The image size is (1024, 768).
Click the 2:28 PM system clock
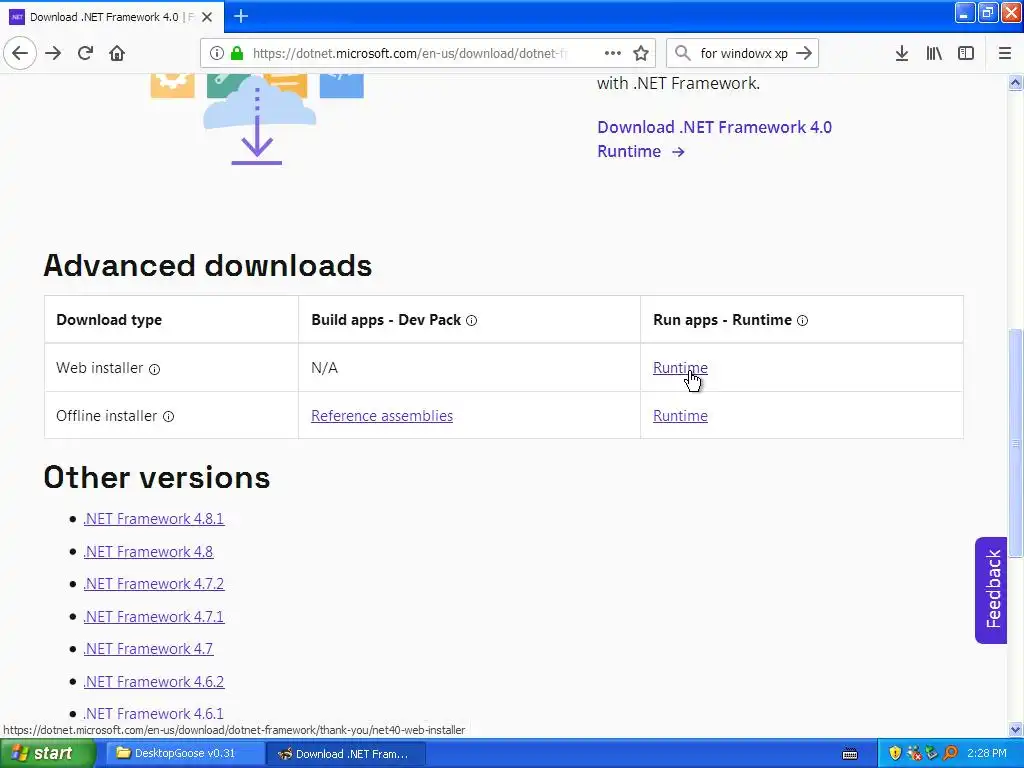point(987,754)
